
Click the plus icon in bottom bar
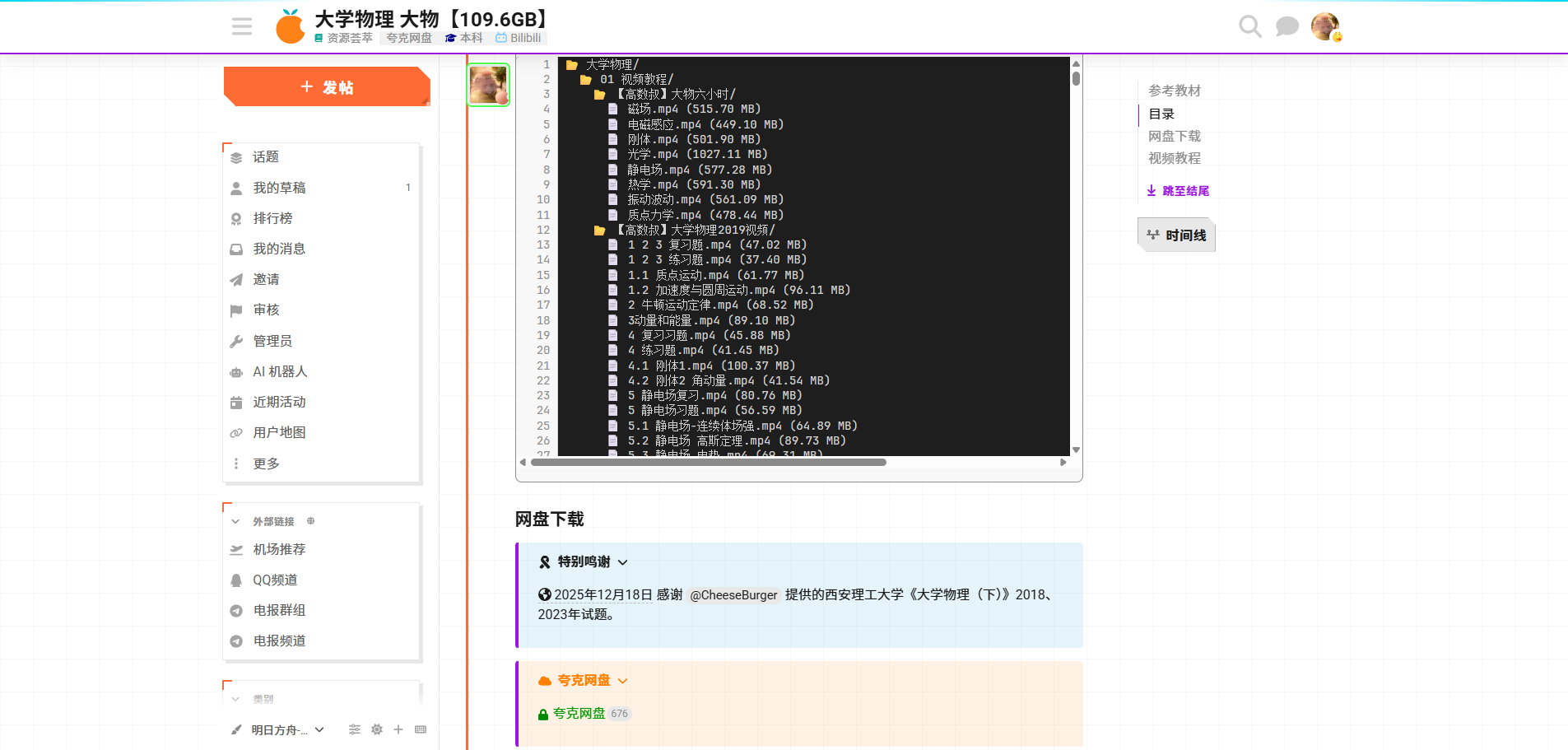pos(398,729)
